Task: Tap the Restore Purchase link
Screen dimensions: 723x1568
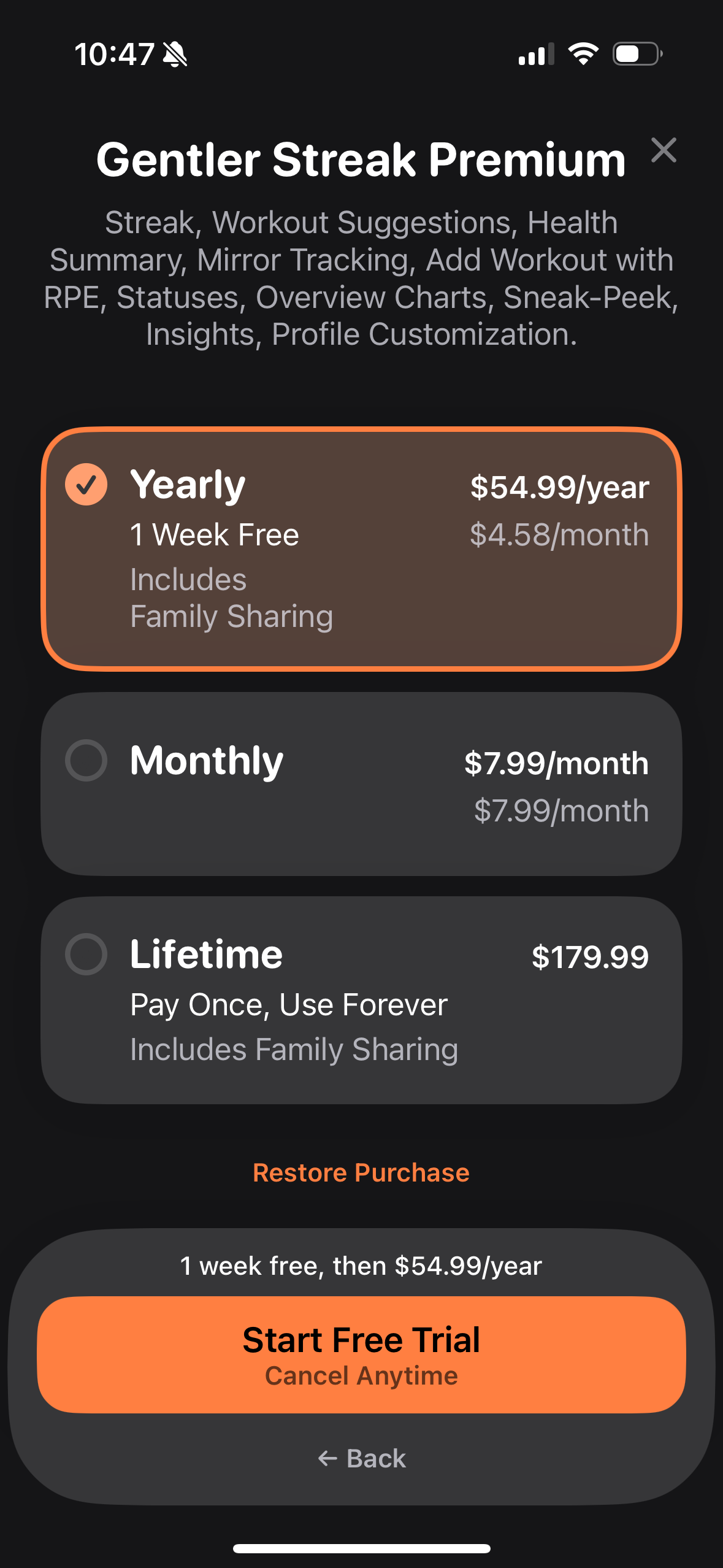Action: [361, 1172]
